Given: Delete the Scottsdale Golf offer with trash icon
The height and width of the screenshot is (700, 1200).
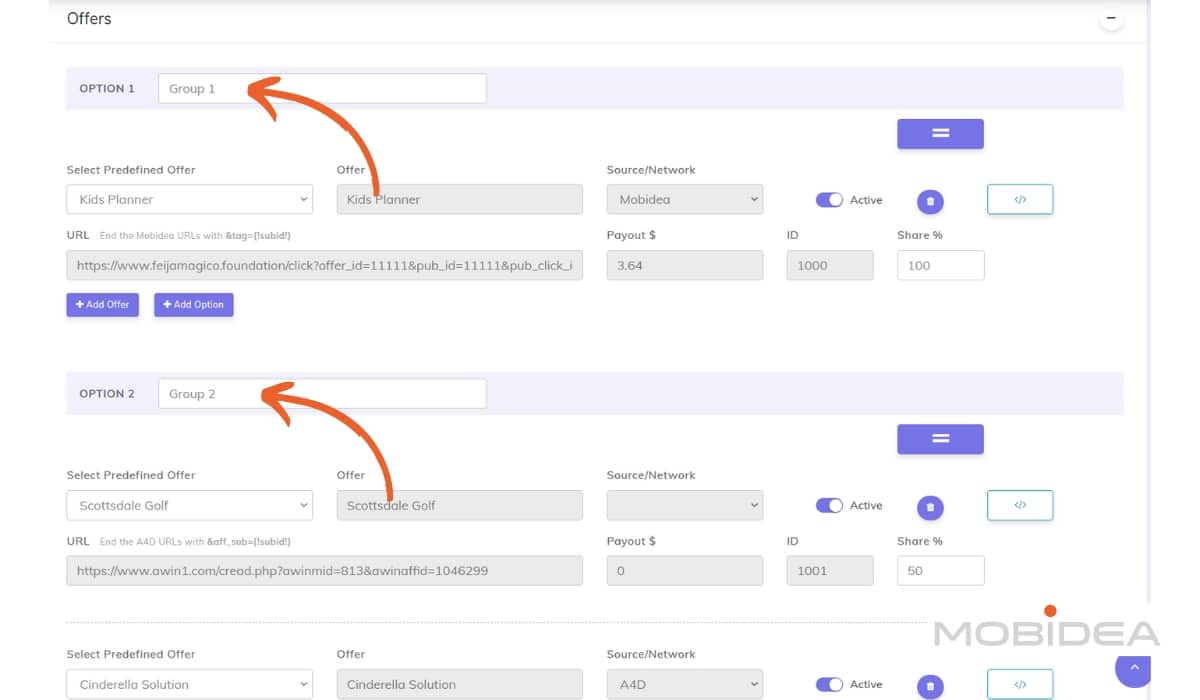Looking at the screenshot, I should tap(930, 507).
